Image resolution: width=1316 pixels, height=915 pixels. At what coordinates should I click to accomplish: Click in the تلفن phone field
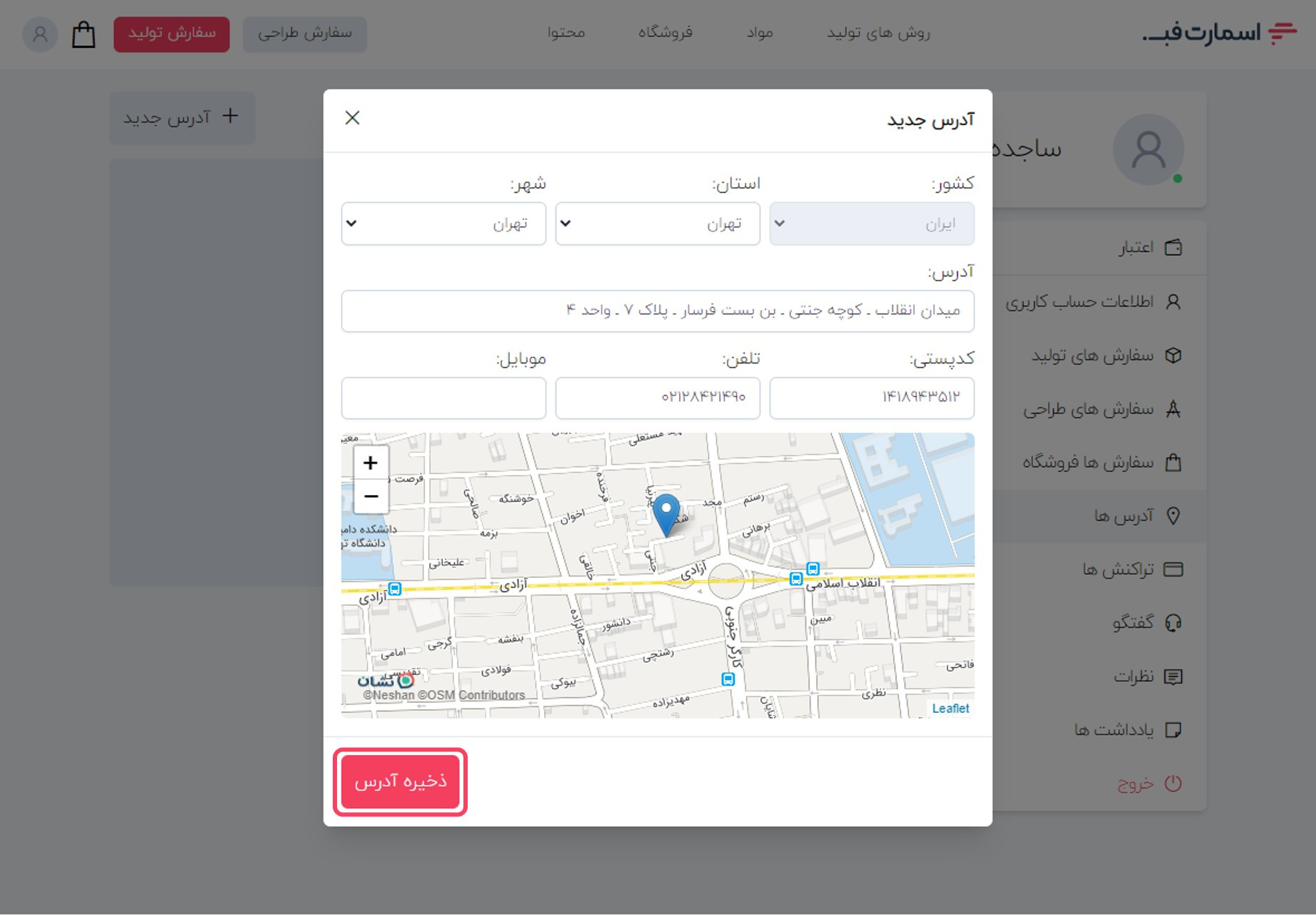click(658, 398)
